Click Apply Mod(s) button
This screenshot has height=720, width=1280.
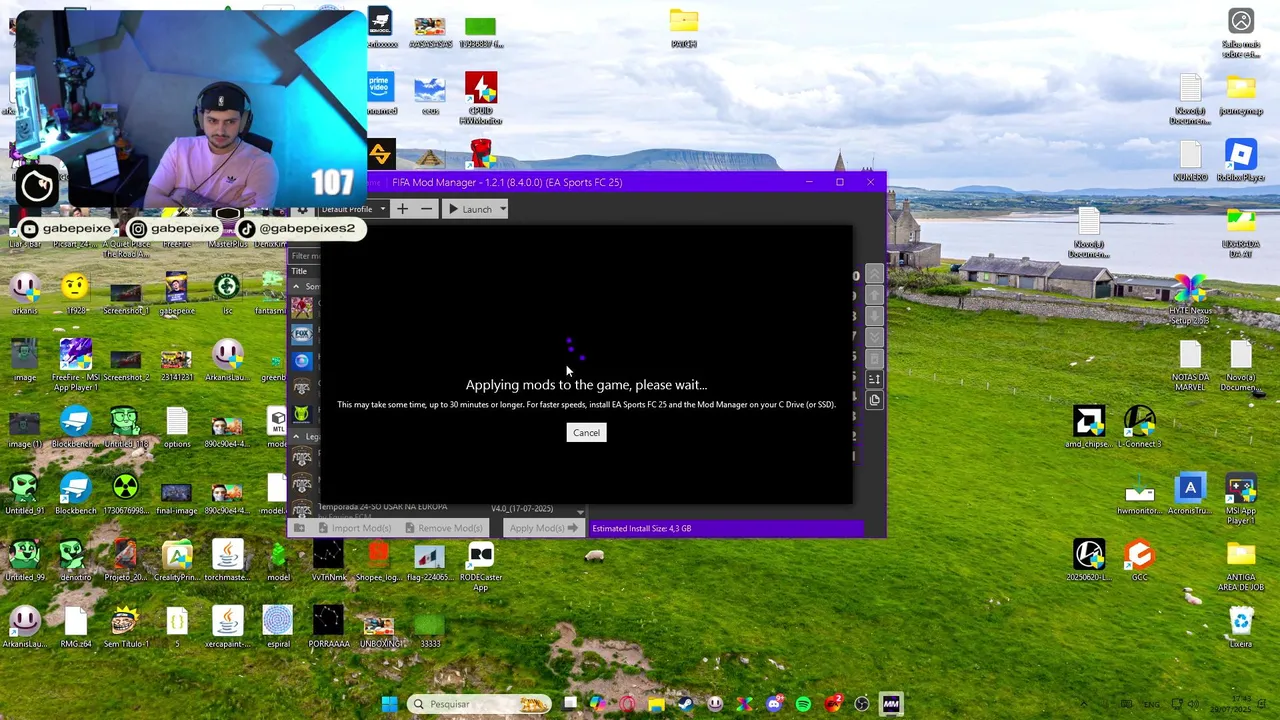tap(544, 528)
